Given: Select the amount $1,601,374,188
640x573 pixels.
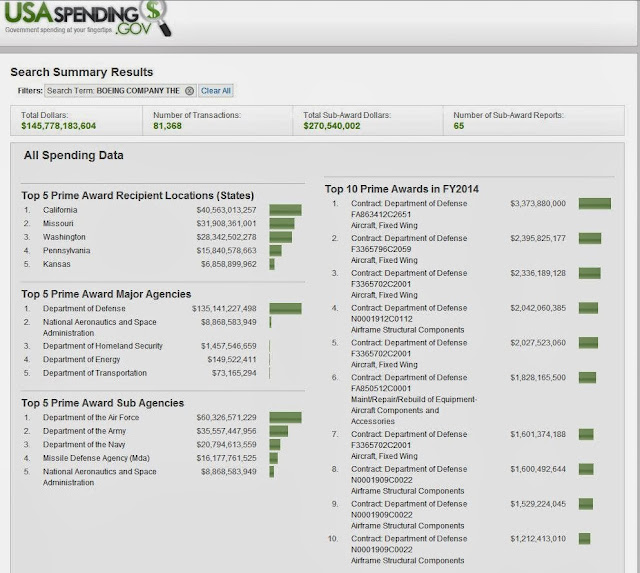Looking at the screenshot, I should (x=538, y=434).
